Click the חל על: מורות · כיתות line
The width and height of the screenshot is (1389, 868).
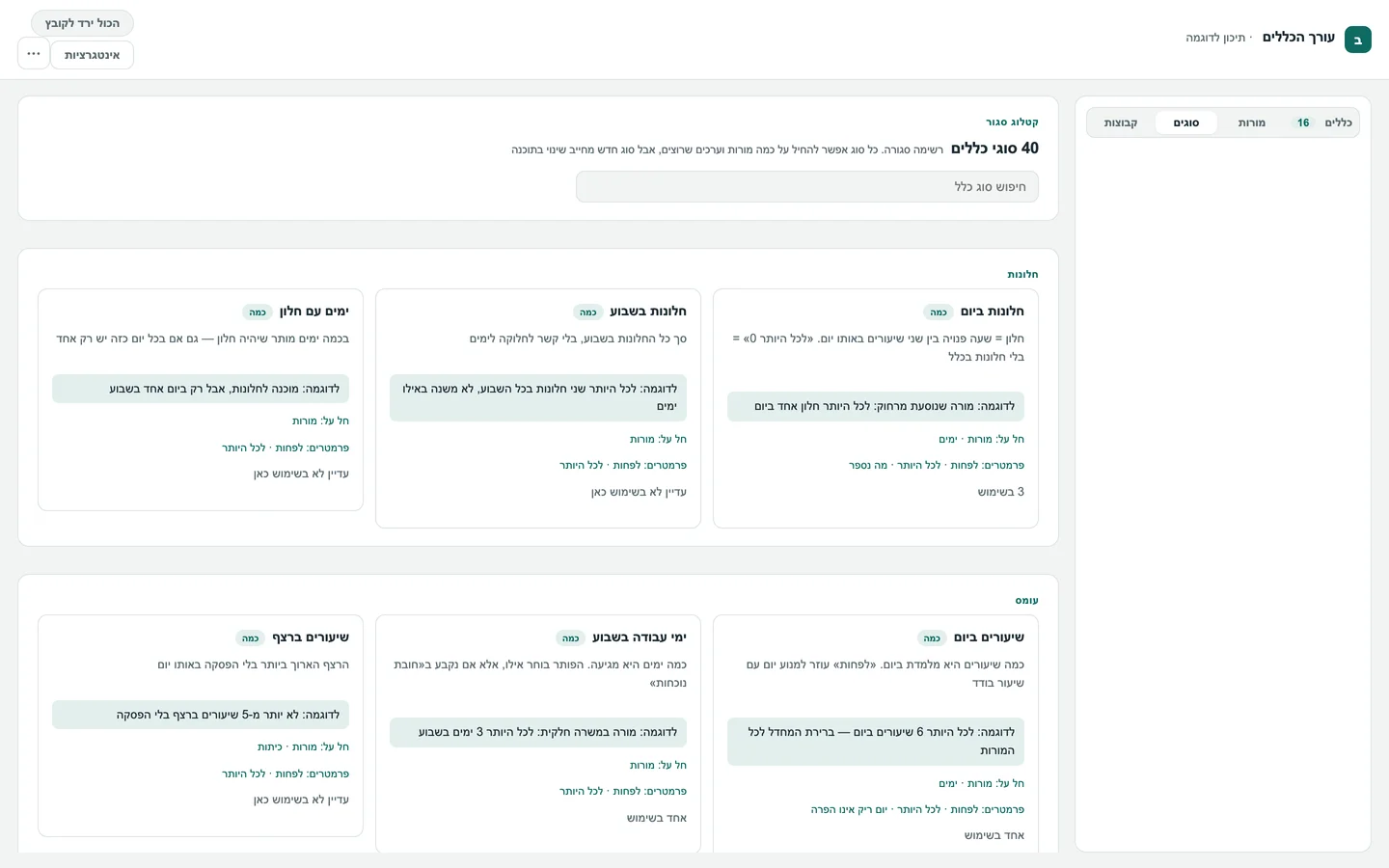click(303, 747)
